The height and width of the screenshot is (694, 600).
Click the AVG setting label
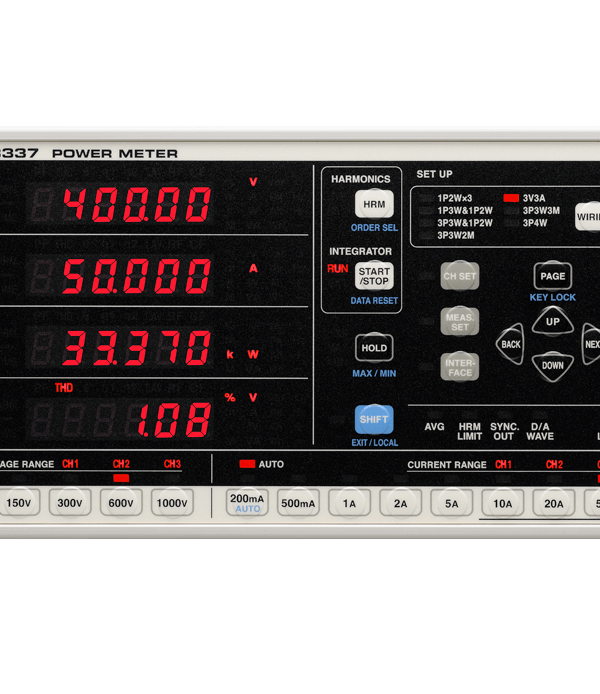click(x=434, y=427)
